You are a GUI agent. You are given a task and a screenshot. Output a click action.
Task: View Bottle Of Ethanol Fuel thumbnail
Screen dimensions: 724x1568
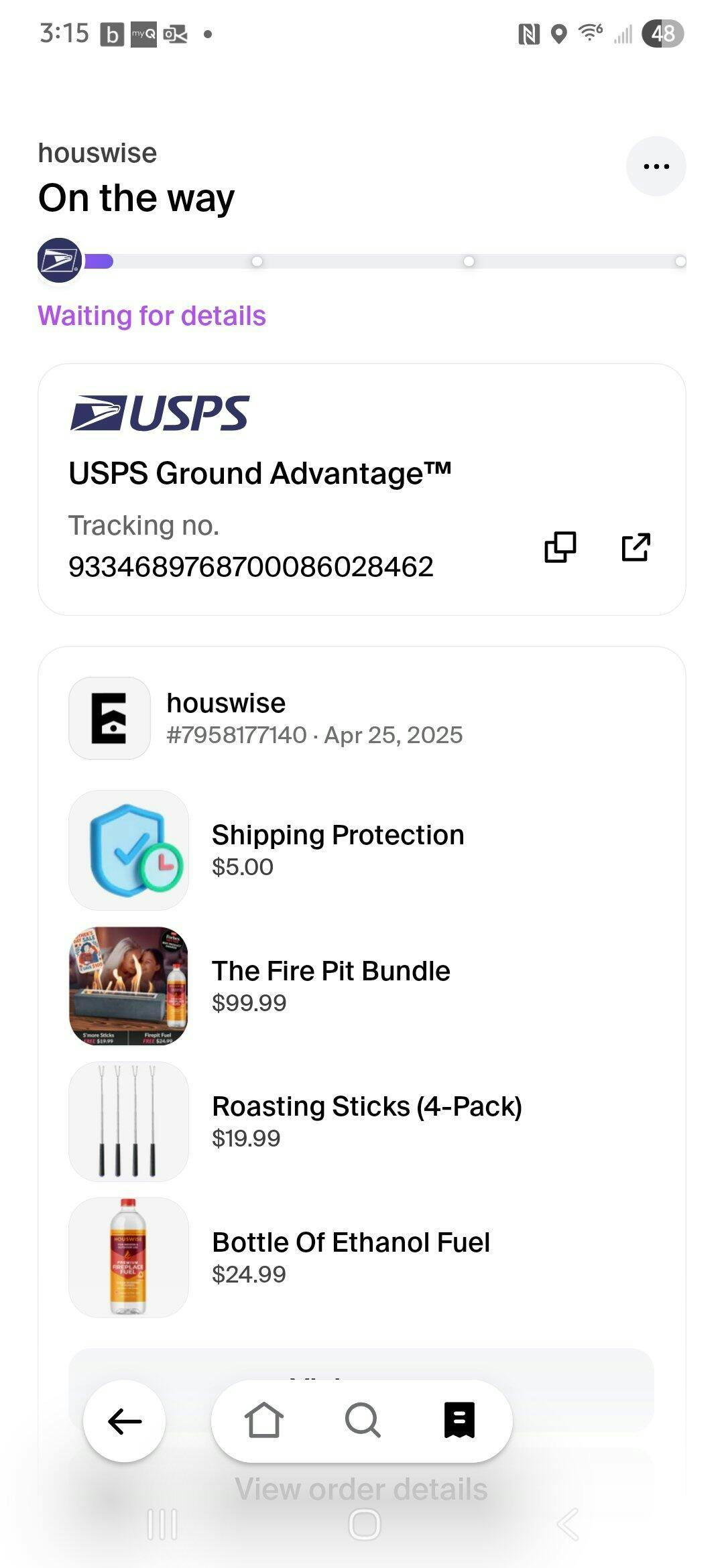(x=129, y=1257)
